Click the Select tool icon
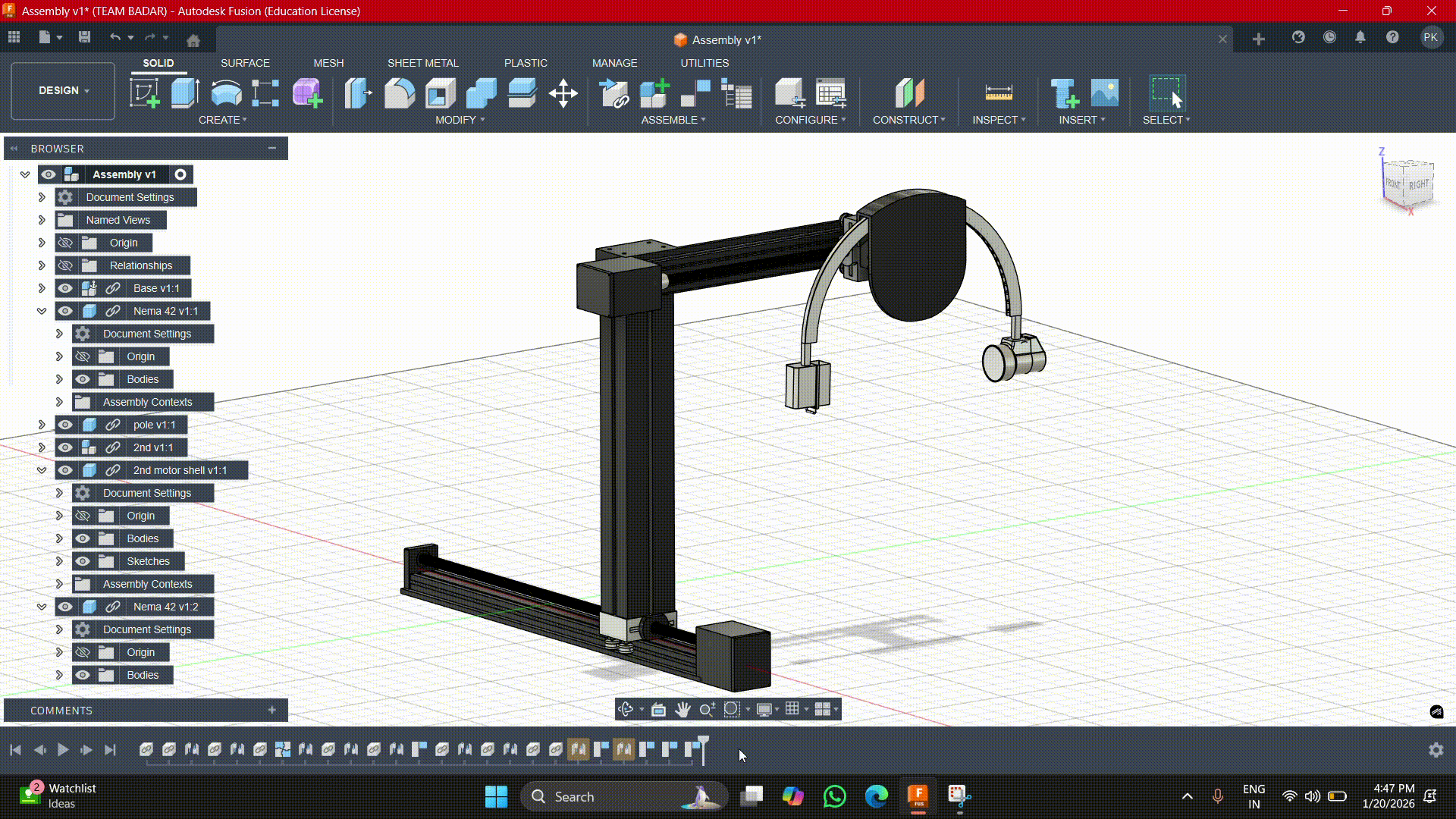 1166,93
